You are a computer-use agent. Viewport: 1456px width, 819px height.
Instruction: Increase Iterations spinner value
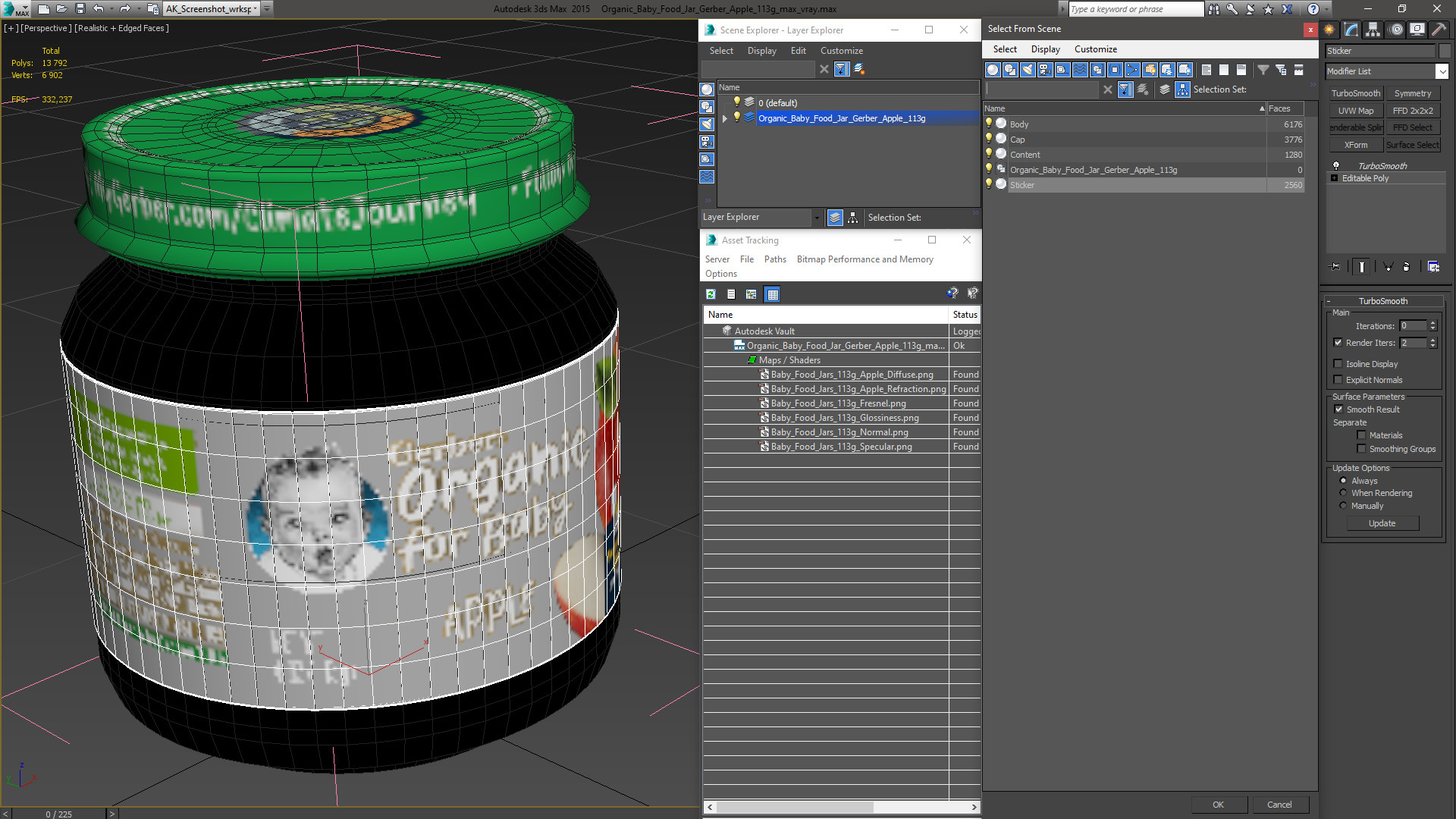(x=1432, y=323)
